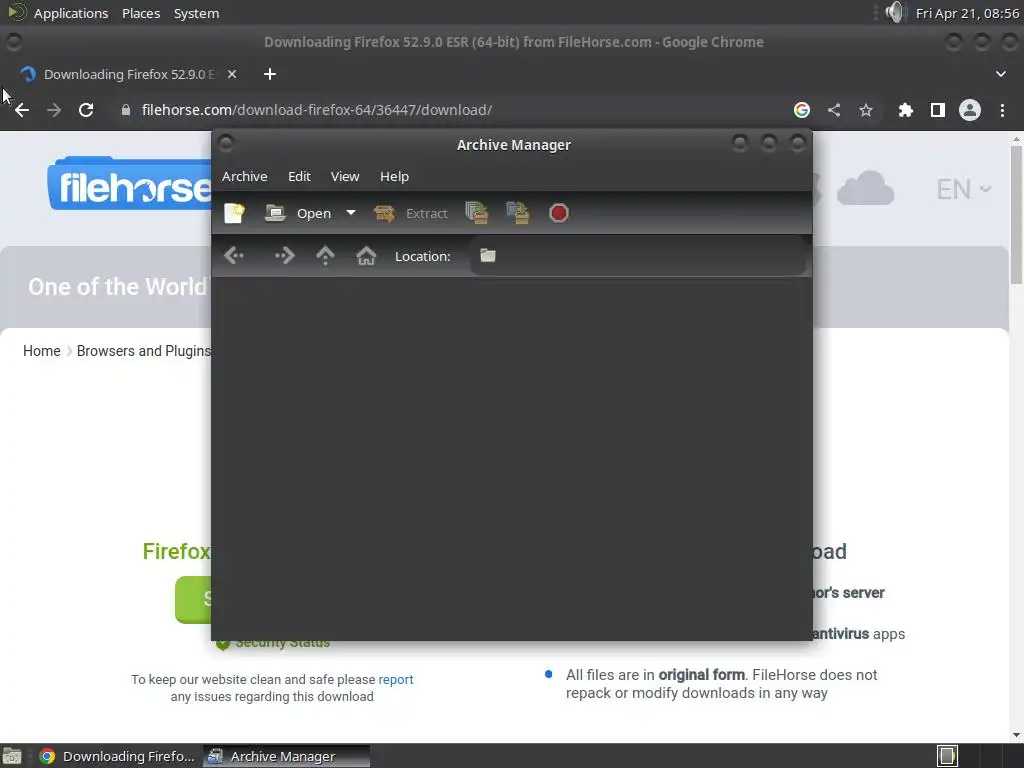The width and height of the screenshot is (1024, 768).
Task: Open the Help menu in Archive Manager
Action: (394, 176)
